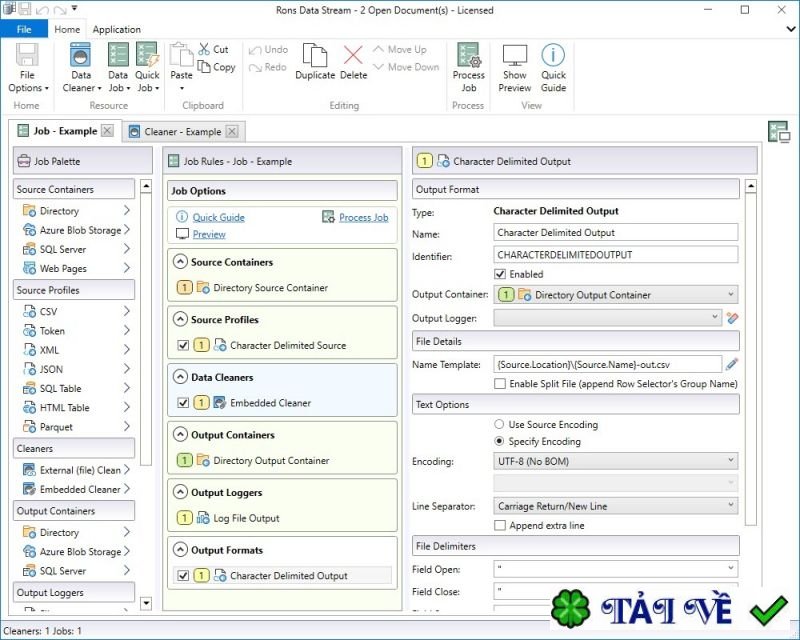800x640 pixels.
Task: Open the Line Separator dropdown
Action: [x=615, y=506]
